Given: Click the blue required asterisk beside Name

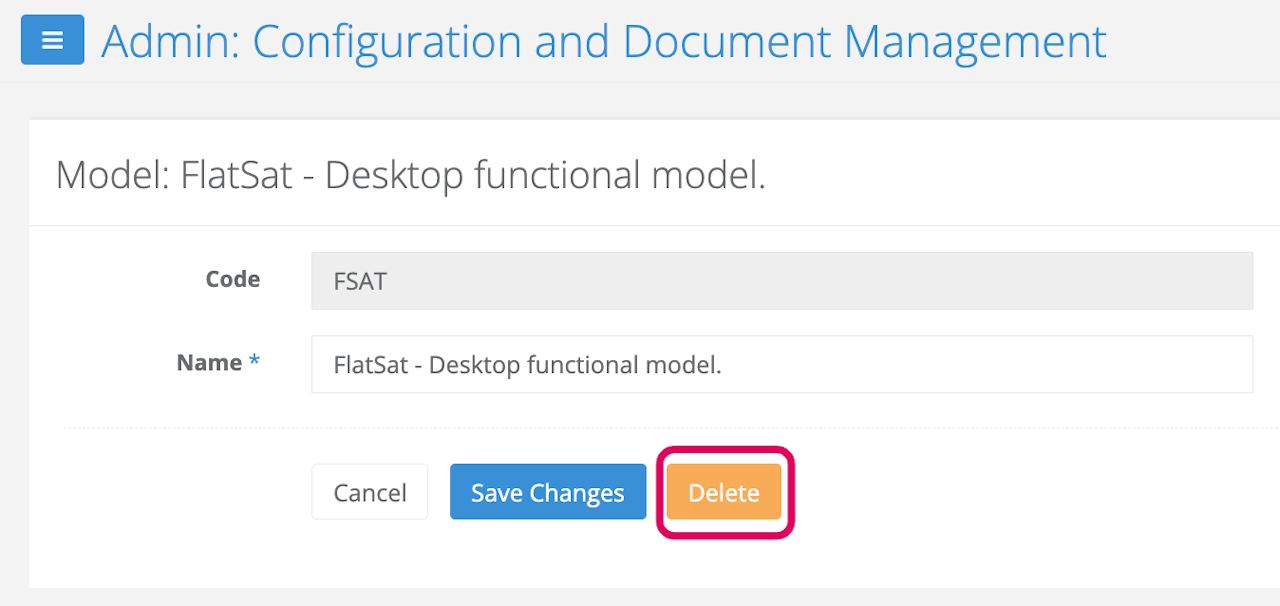Looking at the screenshot, I should pyautogui.click(x=254, y=363).
